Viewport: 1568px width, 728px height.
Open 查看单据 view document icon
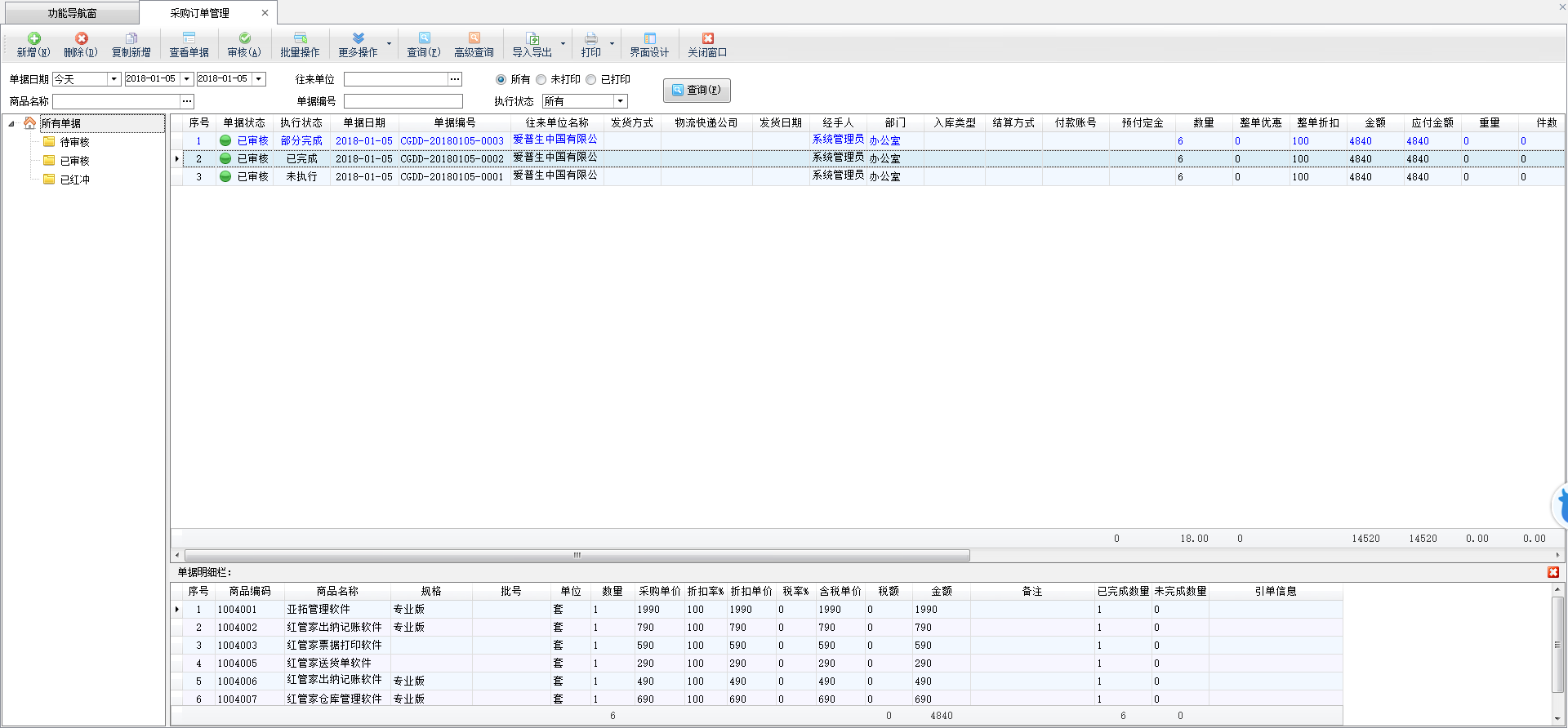click(189, 38)
